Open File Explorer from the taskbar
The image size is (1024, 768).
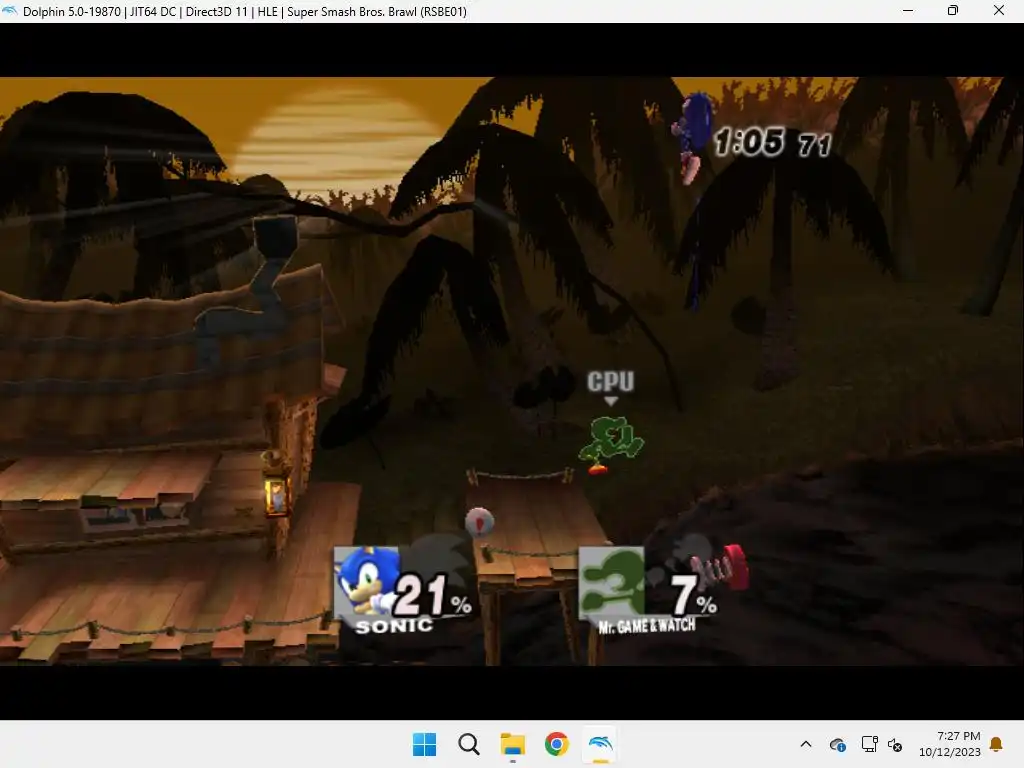(513, 744)
